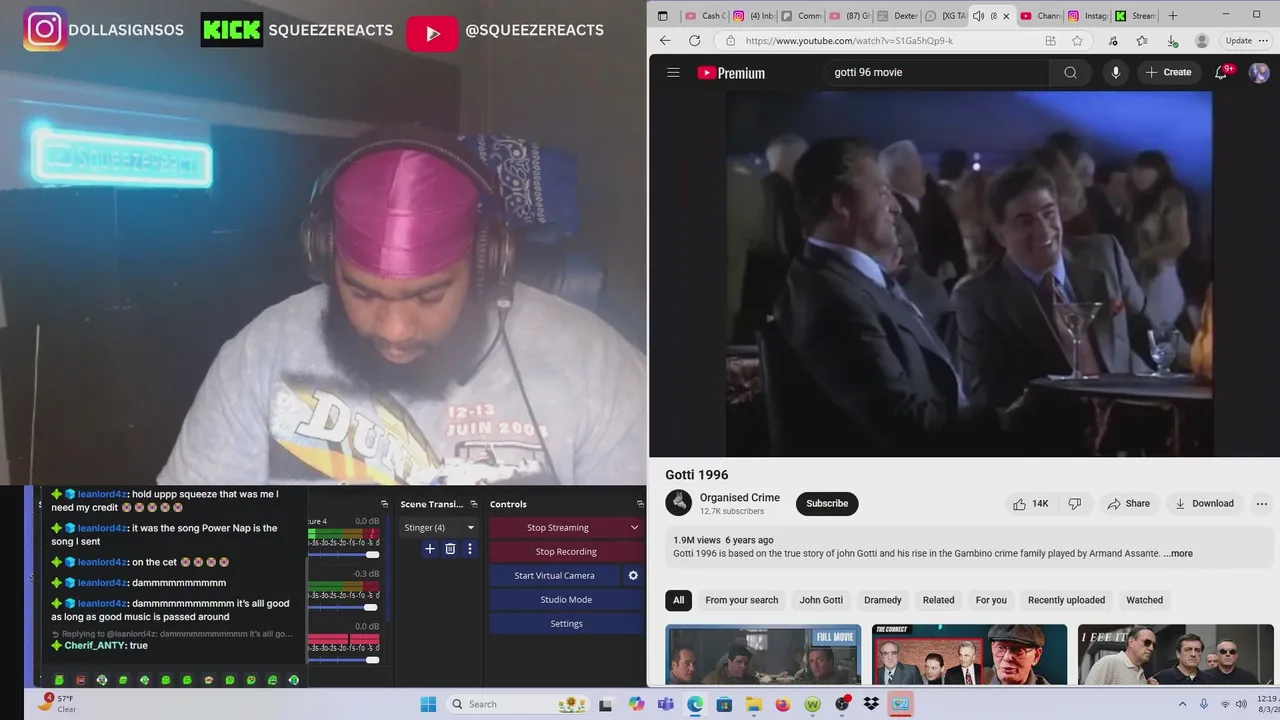The width and height of the screenshot is (1280, 720).
Task: Open virtual camera settings gear
Action: [633, 576]
